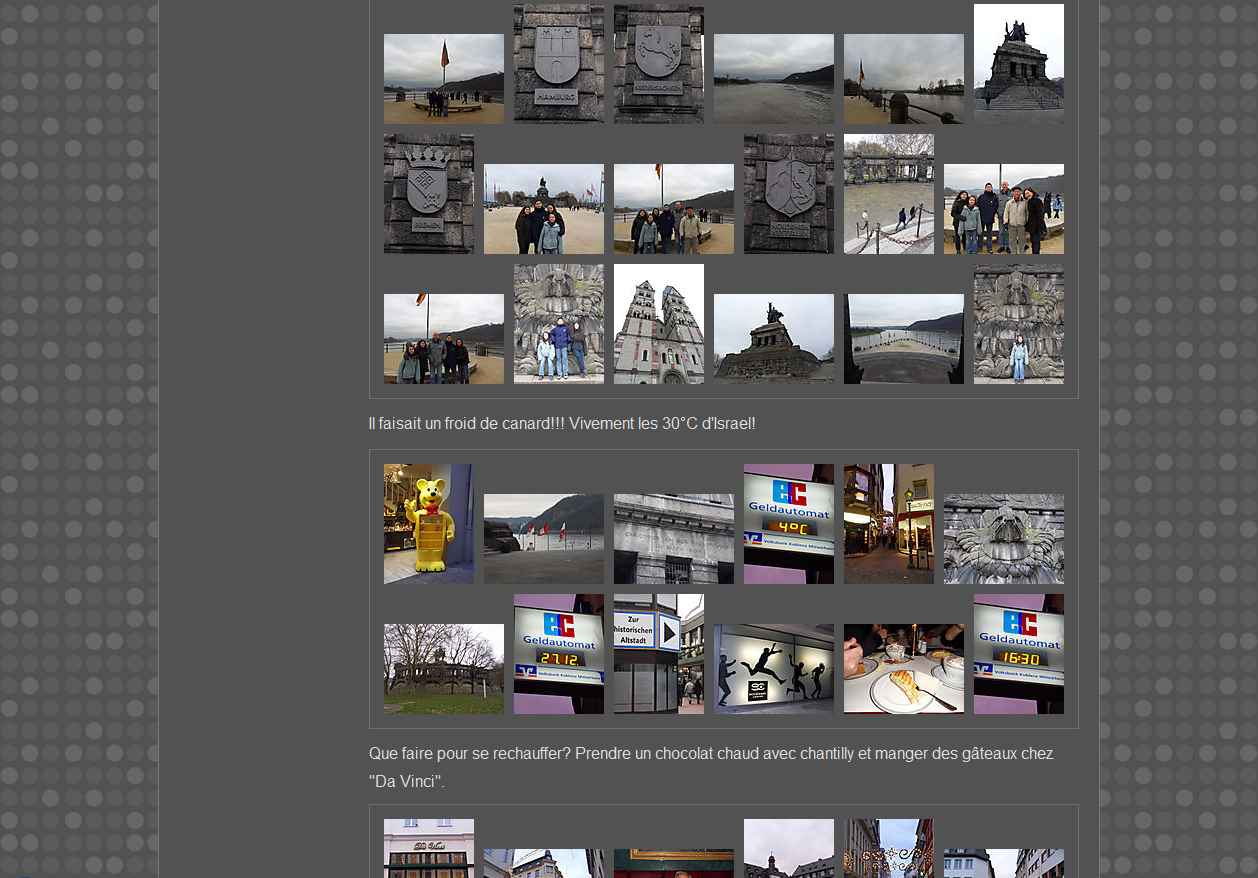View the night-lit old town alley photo
This screenshot has width=1258, height=878.
point(888,524)
